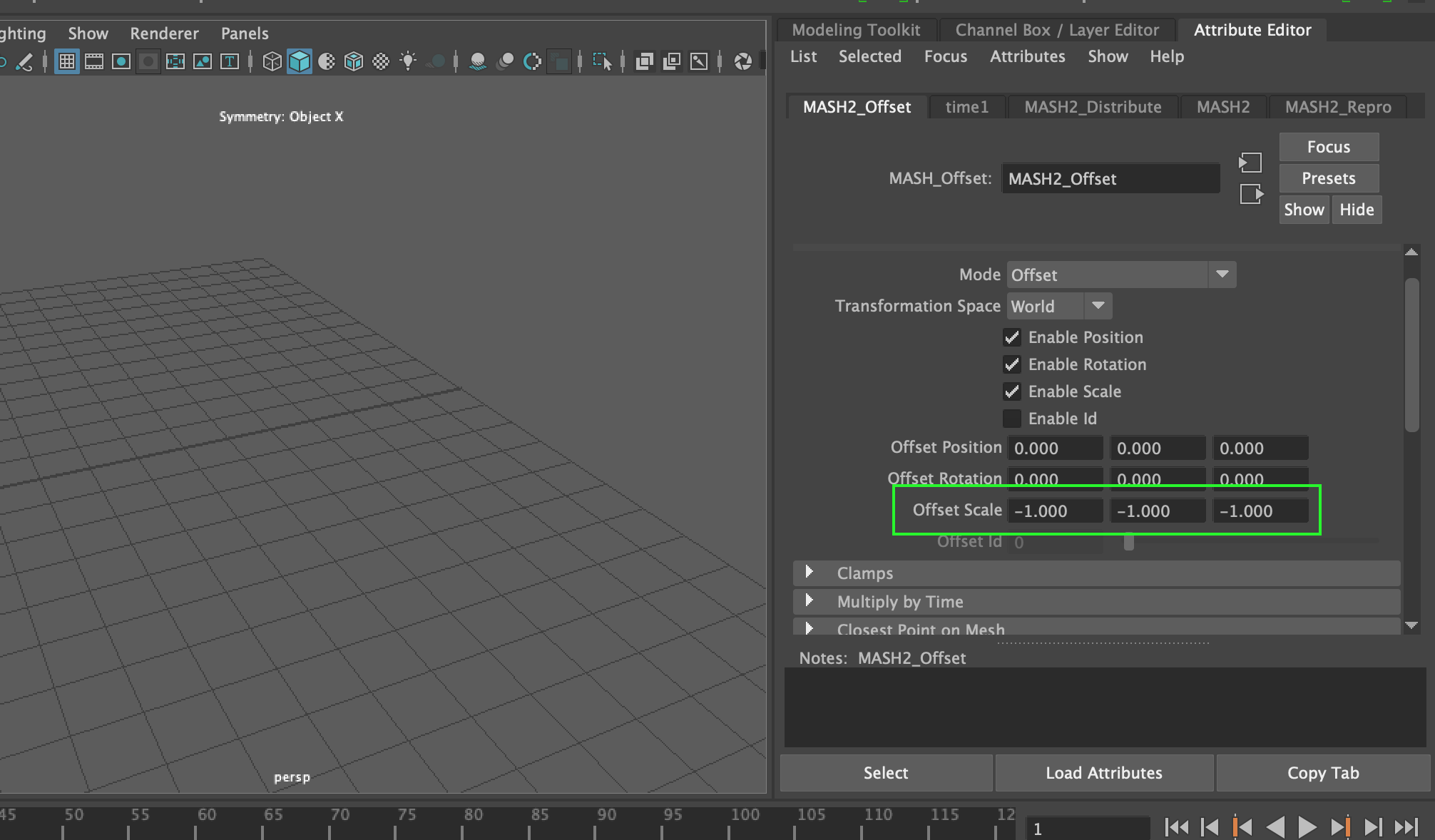1435x840 pixels.
Task: Uncheck Enable Position checkbox
Action: (1011, 337)
